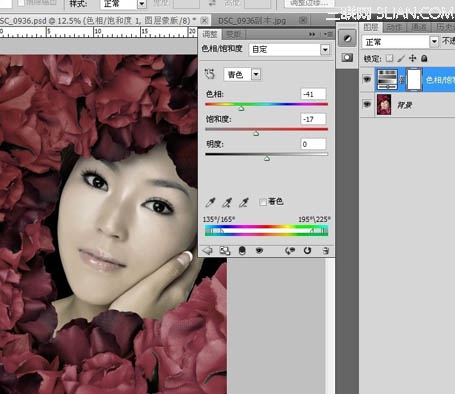Hide the 背景 layer

pos(367,105)
